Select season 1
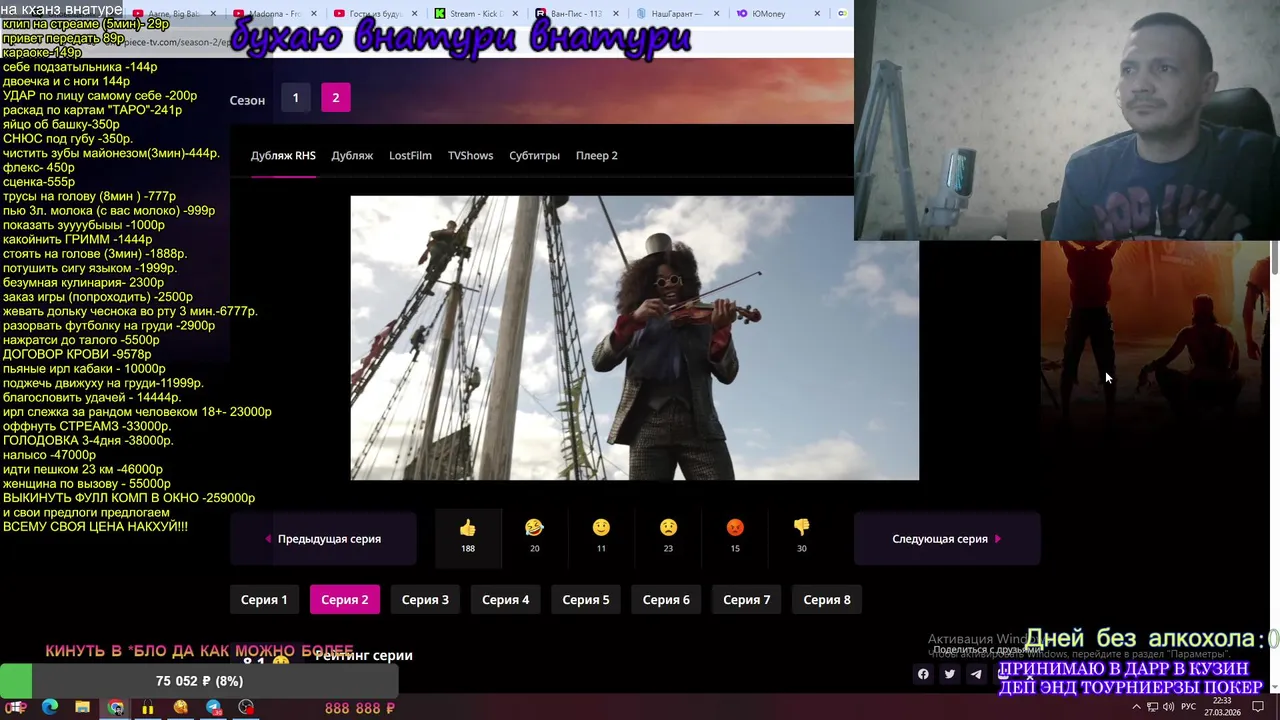1280x720 pixels. pos(295,97)
